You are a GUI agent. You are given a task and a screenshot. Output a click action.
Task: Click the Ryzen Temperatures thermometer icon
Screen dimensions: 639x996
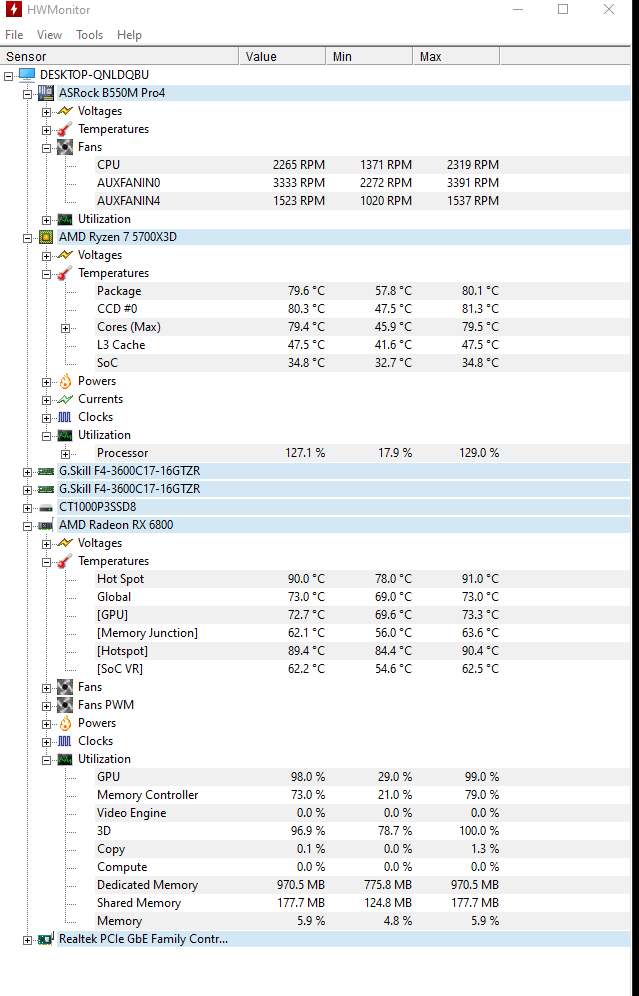pos(65,273)
